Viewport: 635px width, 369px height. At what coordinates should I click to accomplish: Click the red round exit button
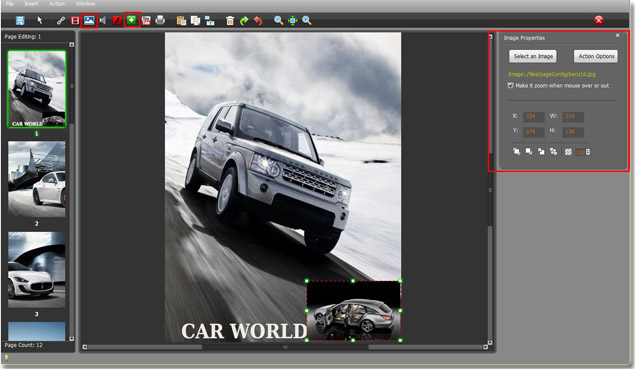(x=599, y=20)
